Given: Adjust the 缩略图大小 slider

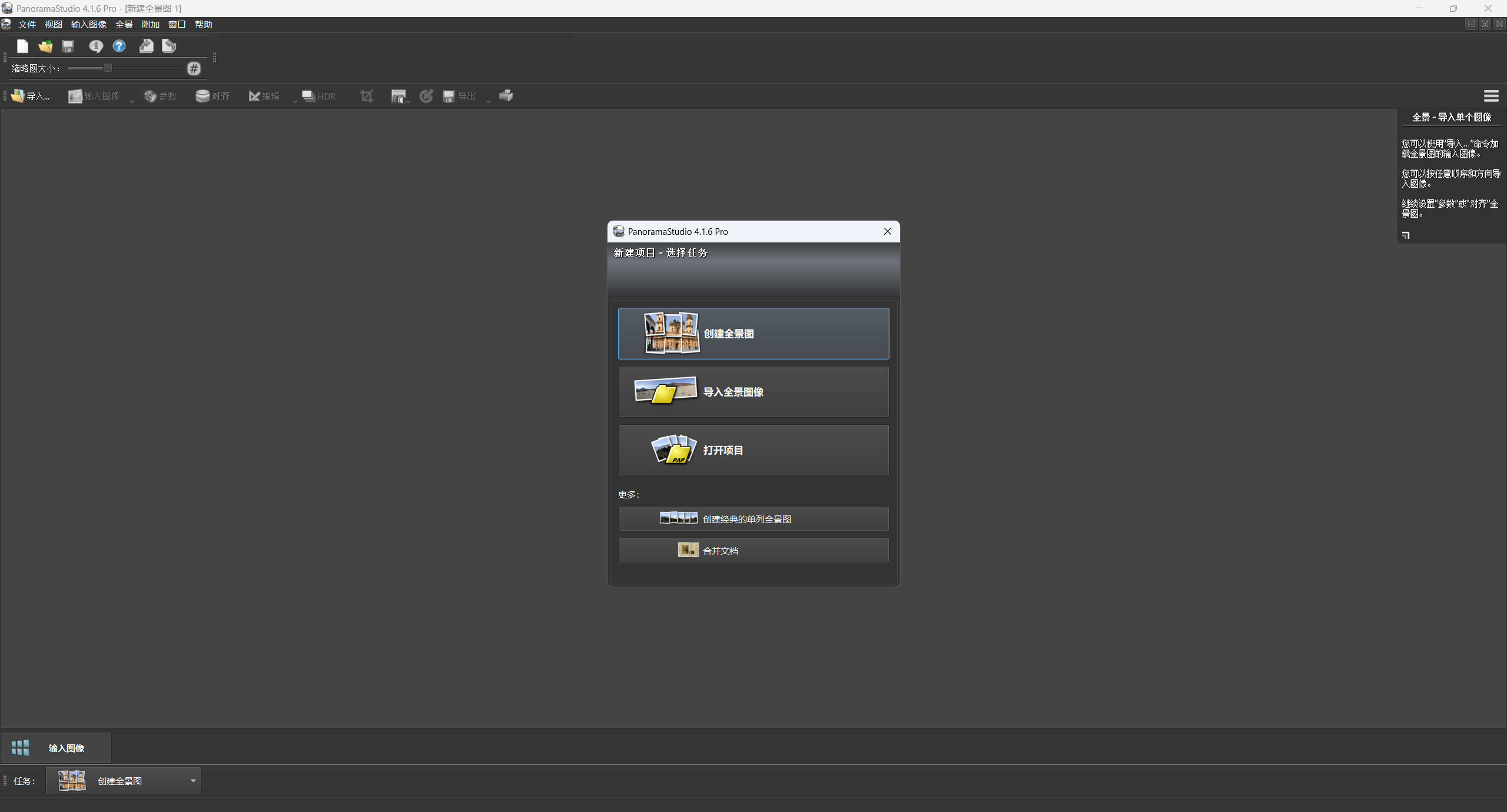Looking at the screenshot, I should [x=107, y=68].
